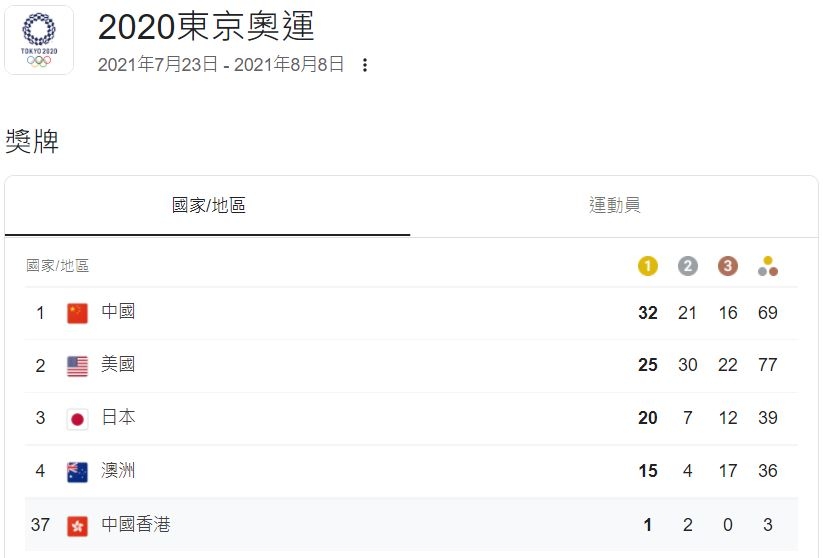This screenshot has width=823, height=558.
Task: Open the 日本 country row
Action: pos(411,419)
